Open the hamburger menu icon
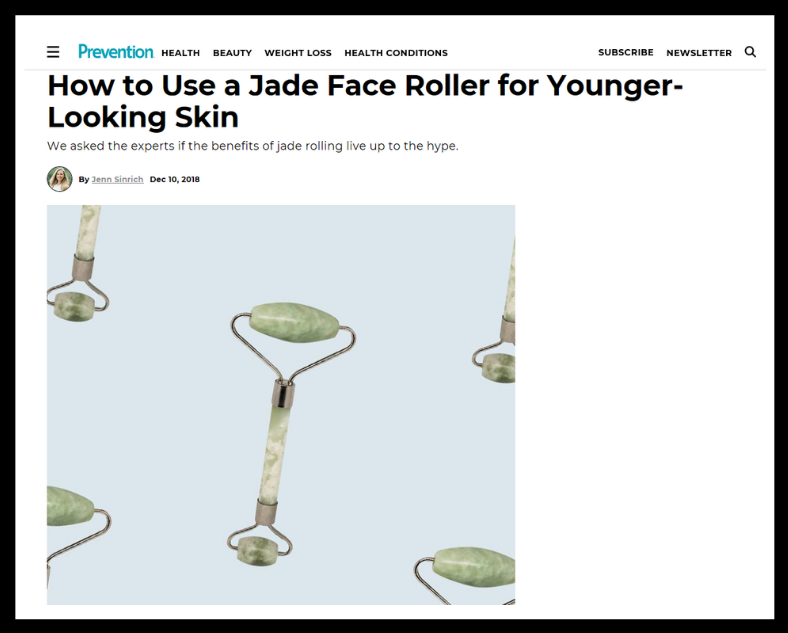788x633 pixels. [53, 52]
